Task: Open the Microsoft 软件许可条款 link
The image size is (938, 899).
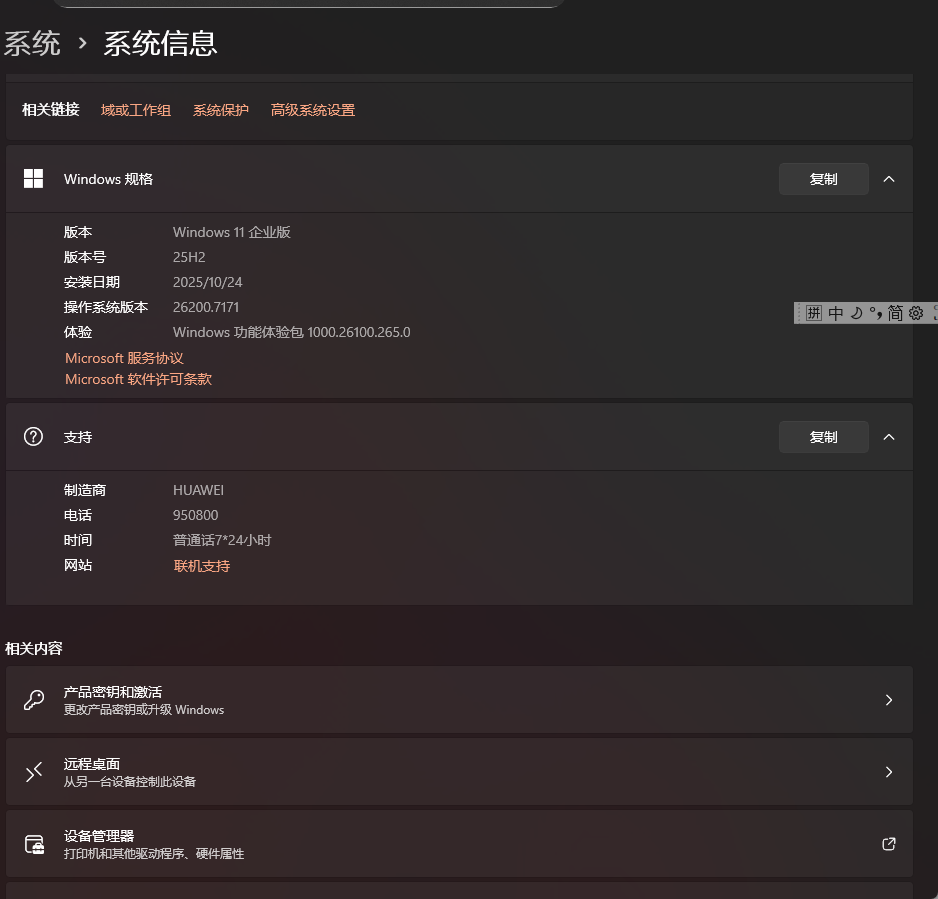Action: (138, 379)
